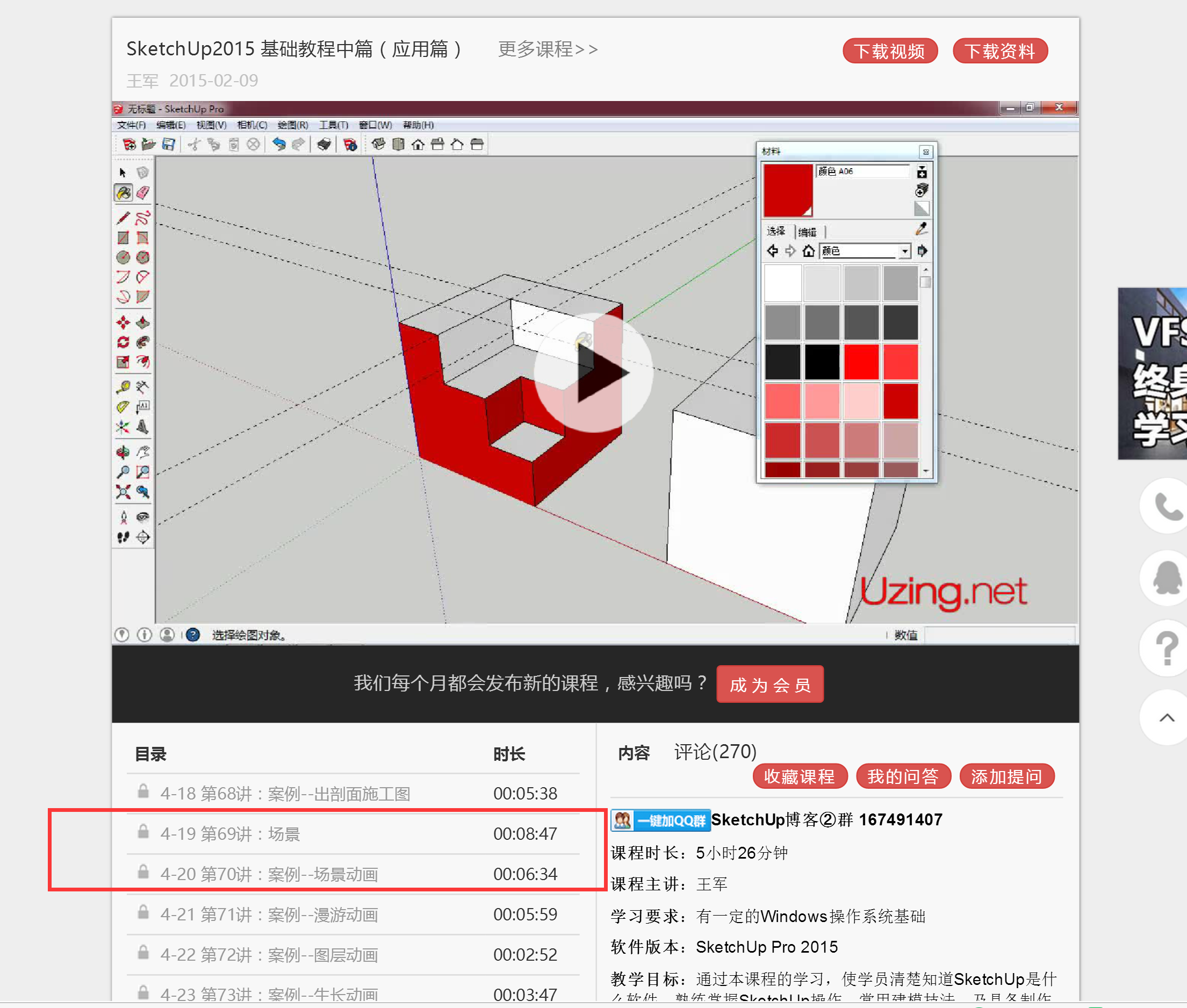Click the phone contact icon on right sidebar
The height and width of the screenshot is (1008, 1187).
(1166, 506)
